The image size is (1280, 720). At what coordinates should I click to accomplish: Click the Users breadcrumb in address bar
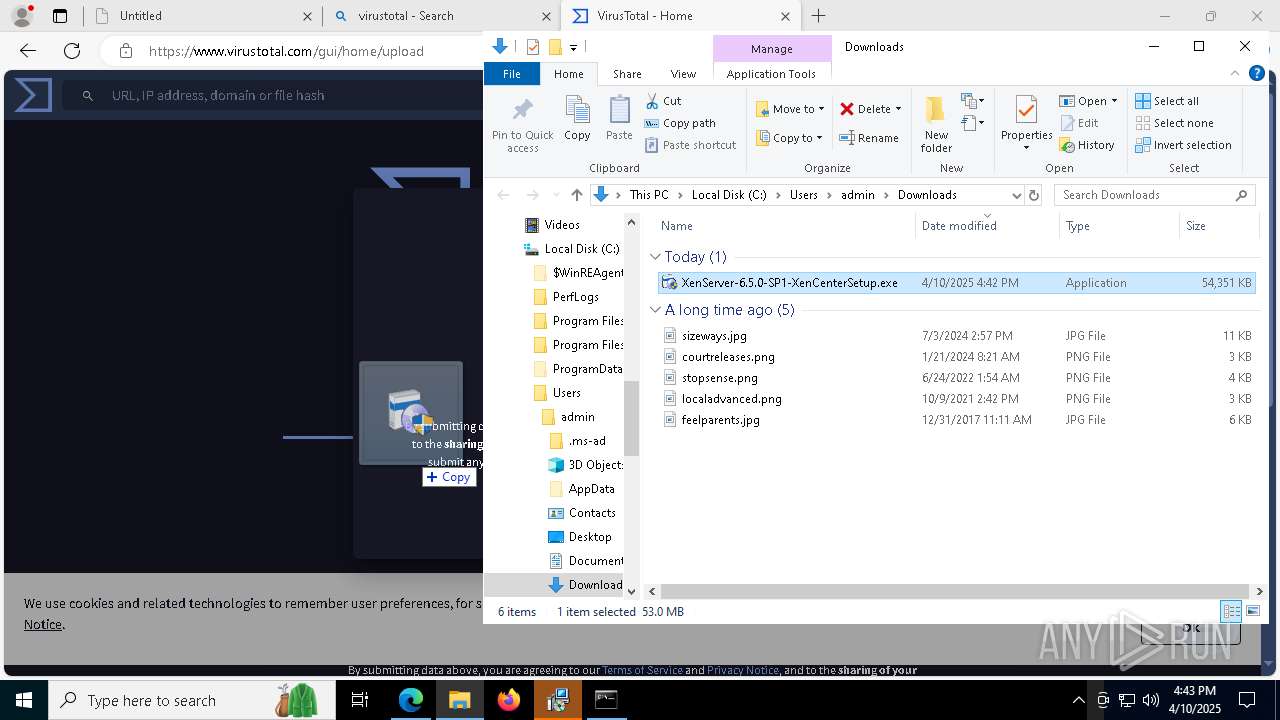(803, 195)
